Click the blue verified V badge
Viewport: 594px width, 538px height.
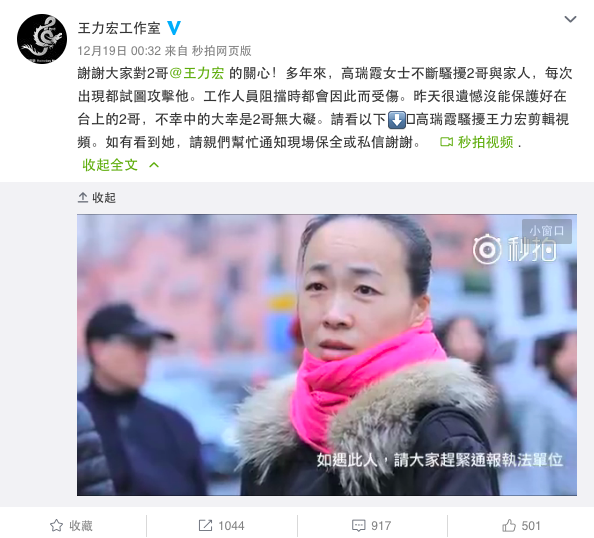tap(174, 28)
